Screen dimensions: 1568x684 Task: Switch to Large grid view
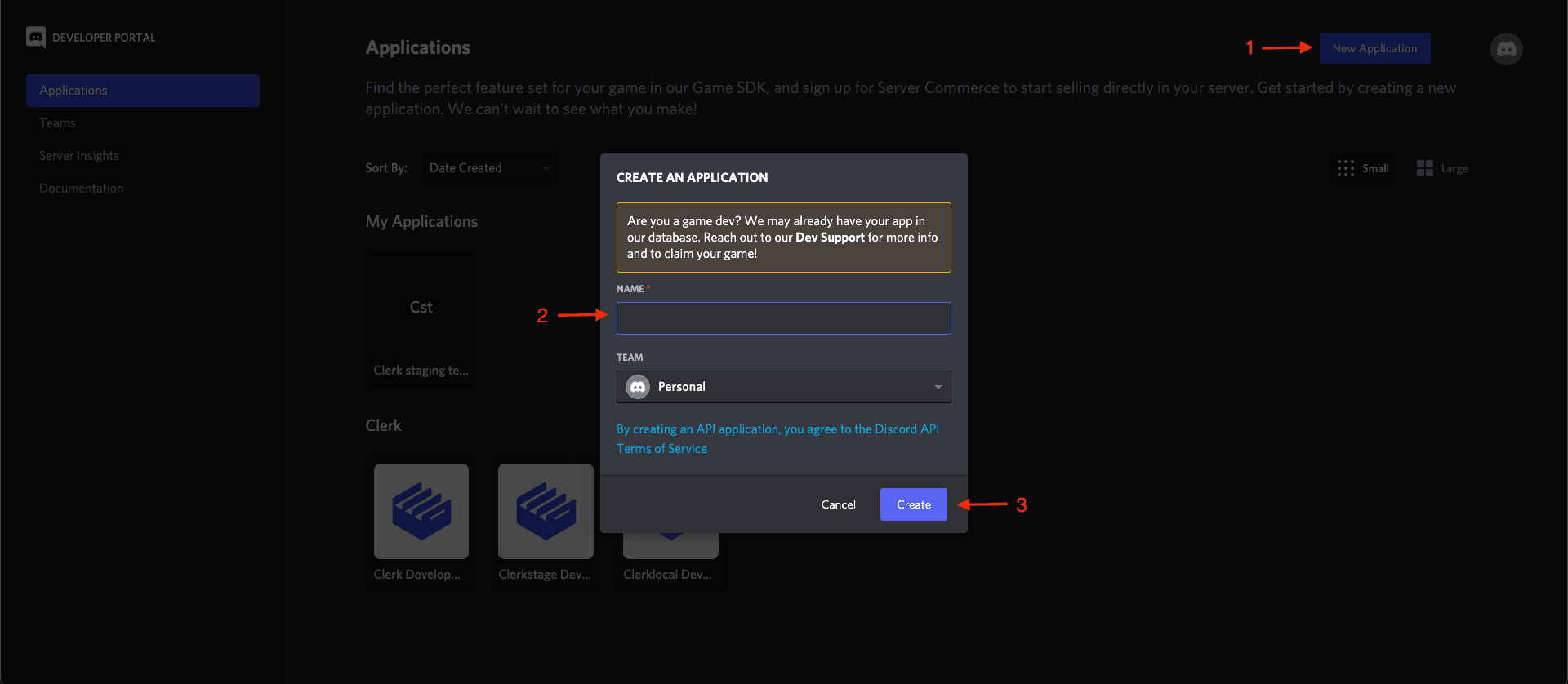[1442, 168]
